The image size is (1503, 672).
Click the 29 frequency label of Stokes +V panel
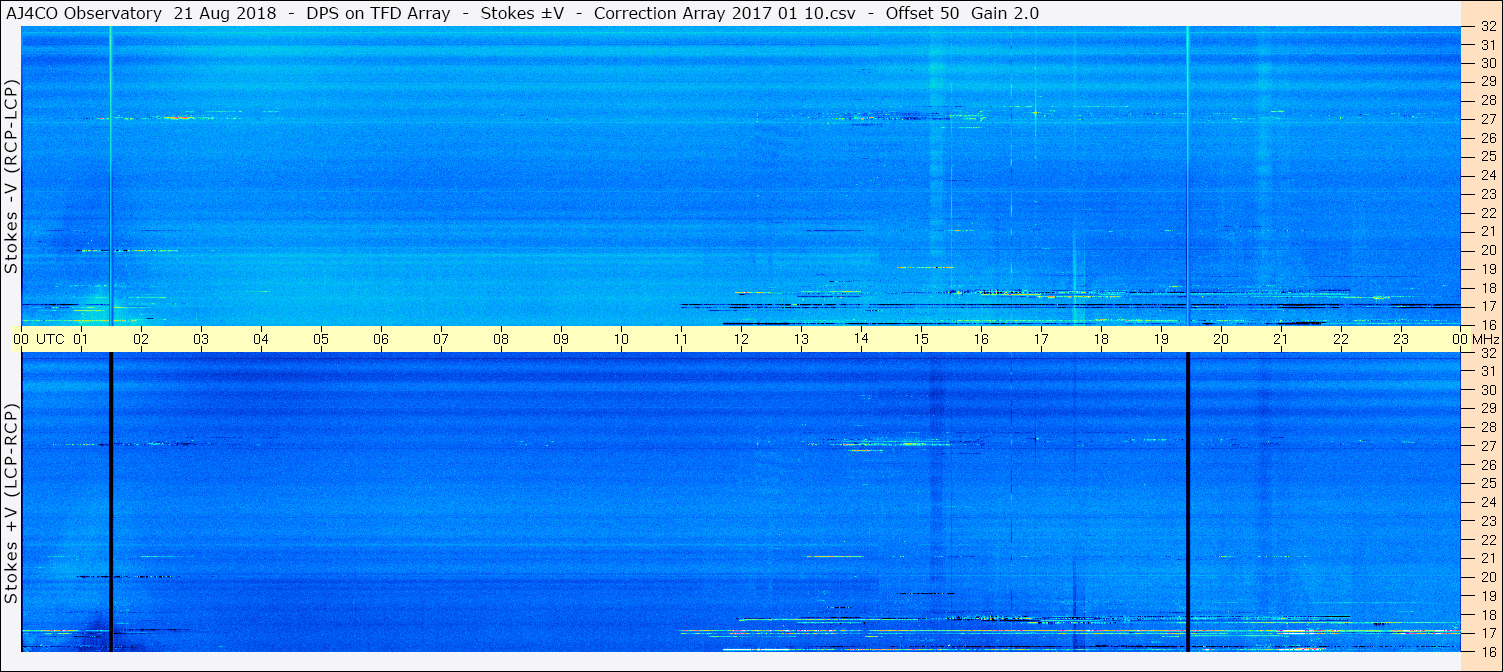(x=1488, y=409)
